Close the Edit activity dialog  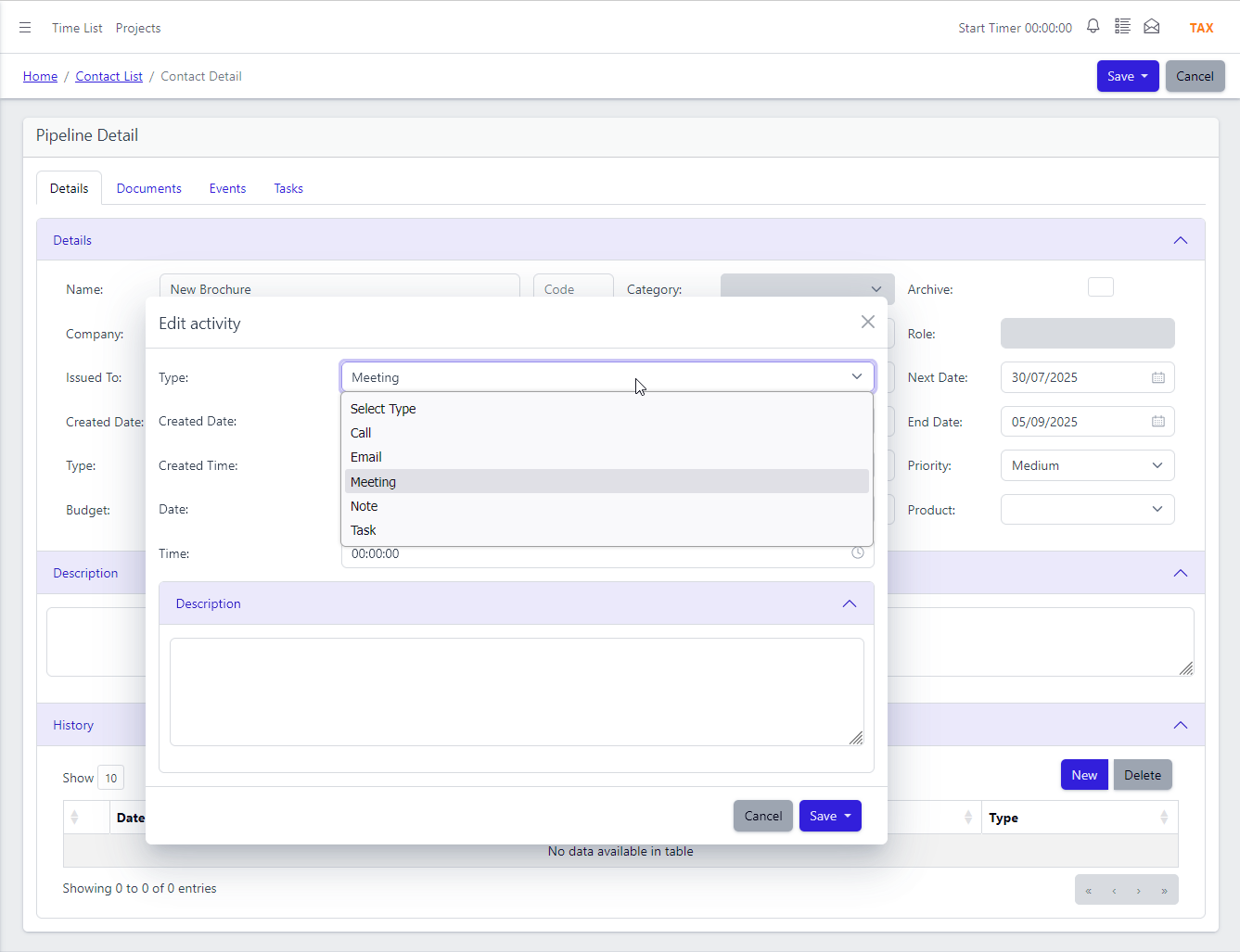click(x=868, y=322)
